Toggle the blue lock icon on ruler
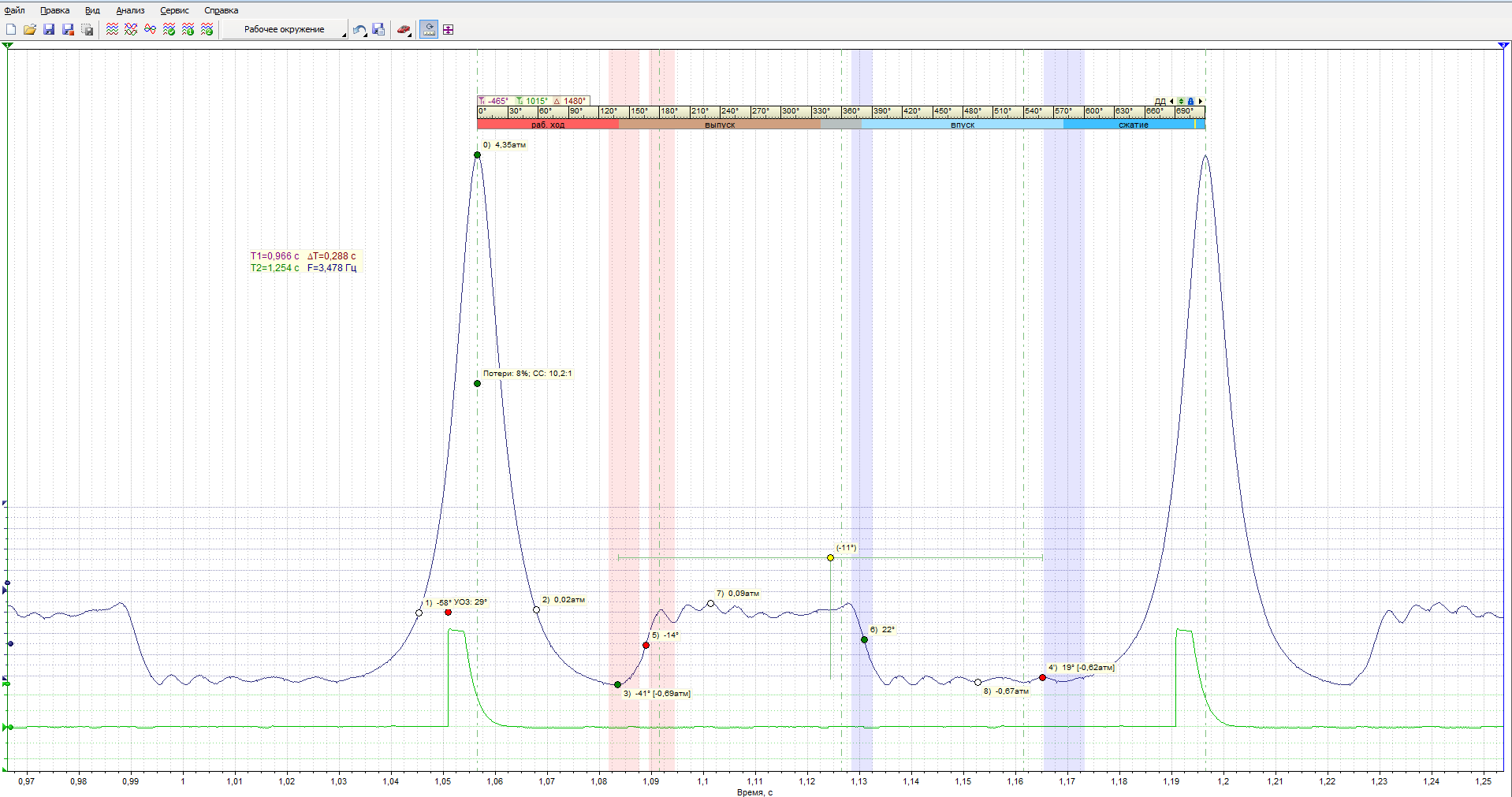 click(x=1190, y=101)
